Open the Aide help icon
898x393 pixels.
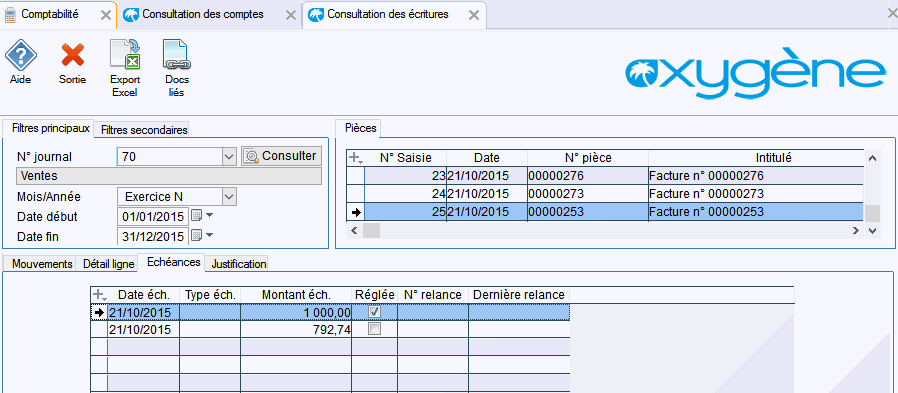(21, 56)
